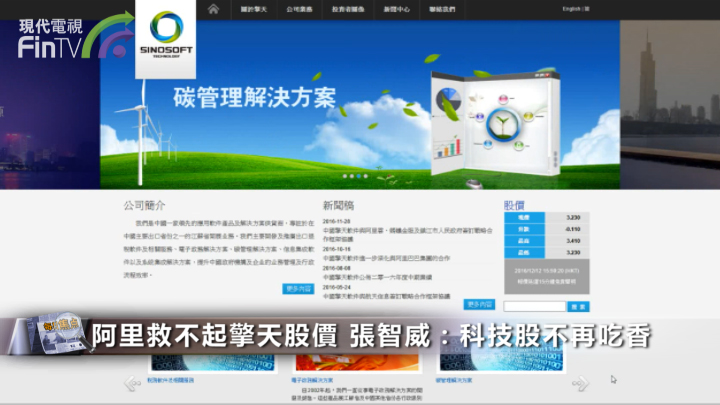The width and height of the screenshot is (720, 405).
Task: Open the 新聞中心 menu
Action: 396,9
